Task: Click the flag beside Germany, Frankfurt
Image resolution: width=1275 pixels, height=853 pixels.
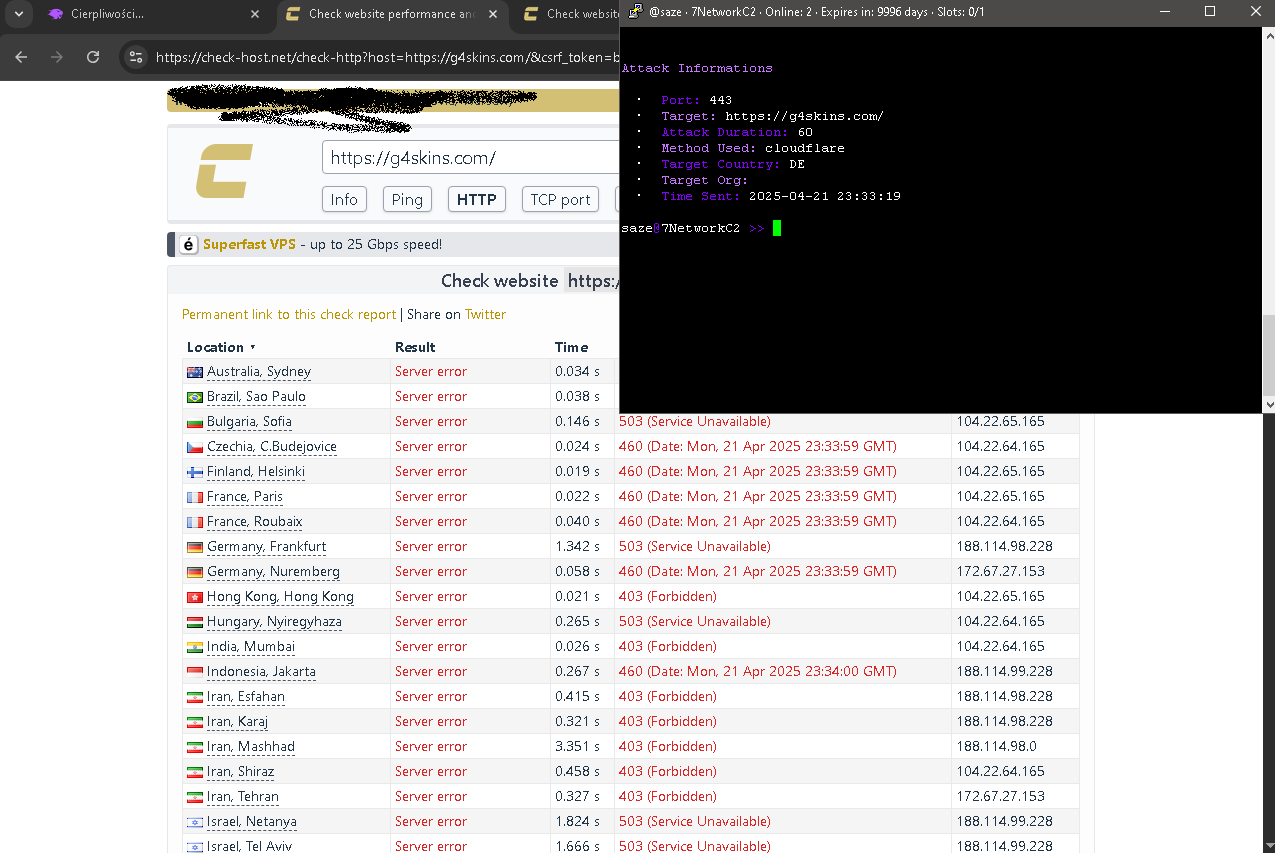Action: [195, 547]
